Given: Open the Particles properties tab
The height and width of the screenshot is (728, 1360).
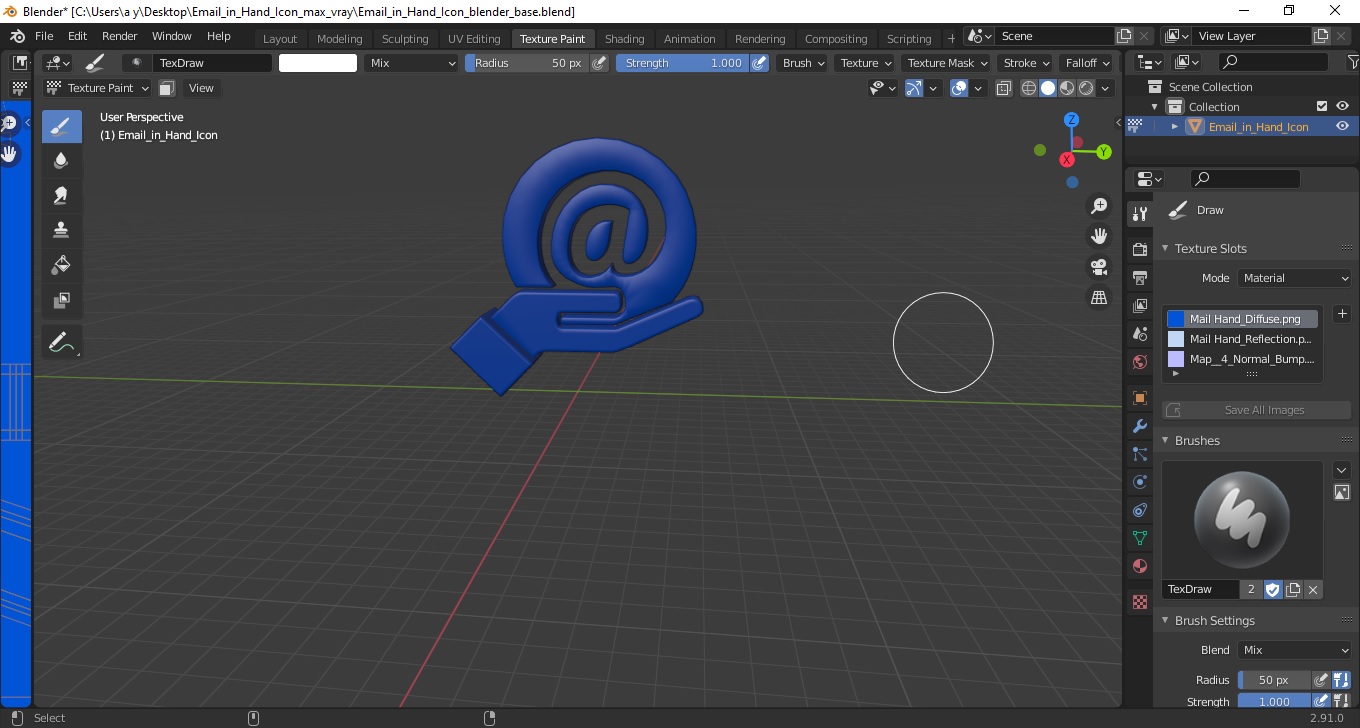Looking at the screenshot, I should pos(1139,454).
